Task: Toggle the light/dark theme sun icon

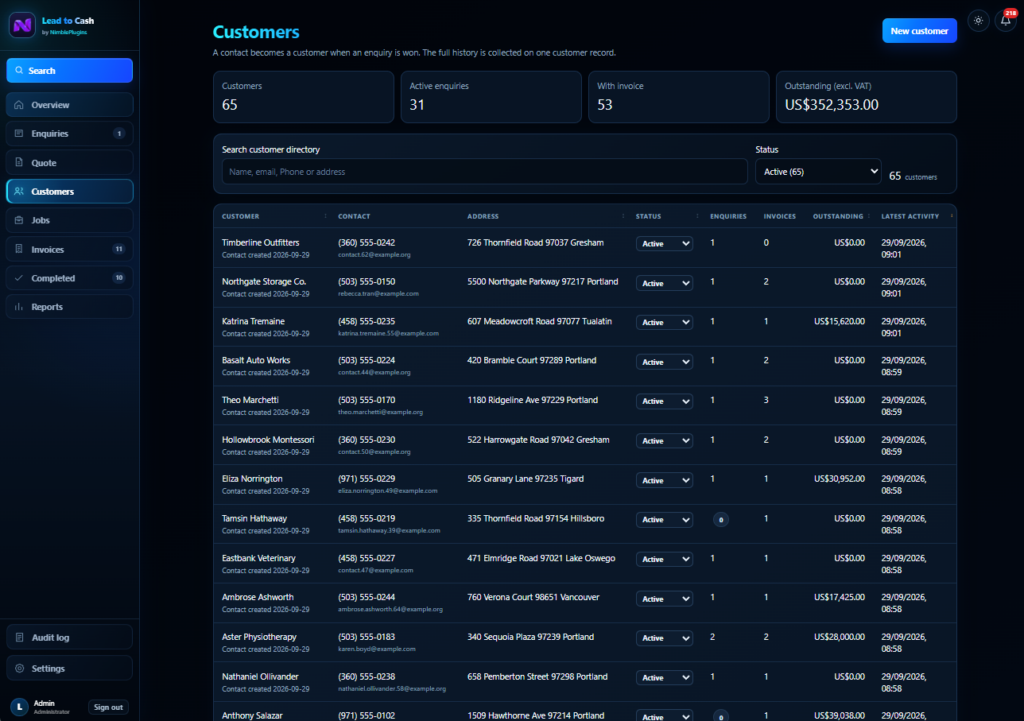Action: point(978,21)
